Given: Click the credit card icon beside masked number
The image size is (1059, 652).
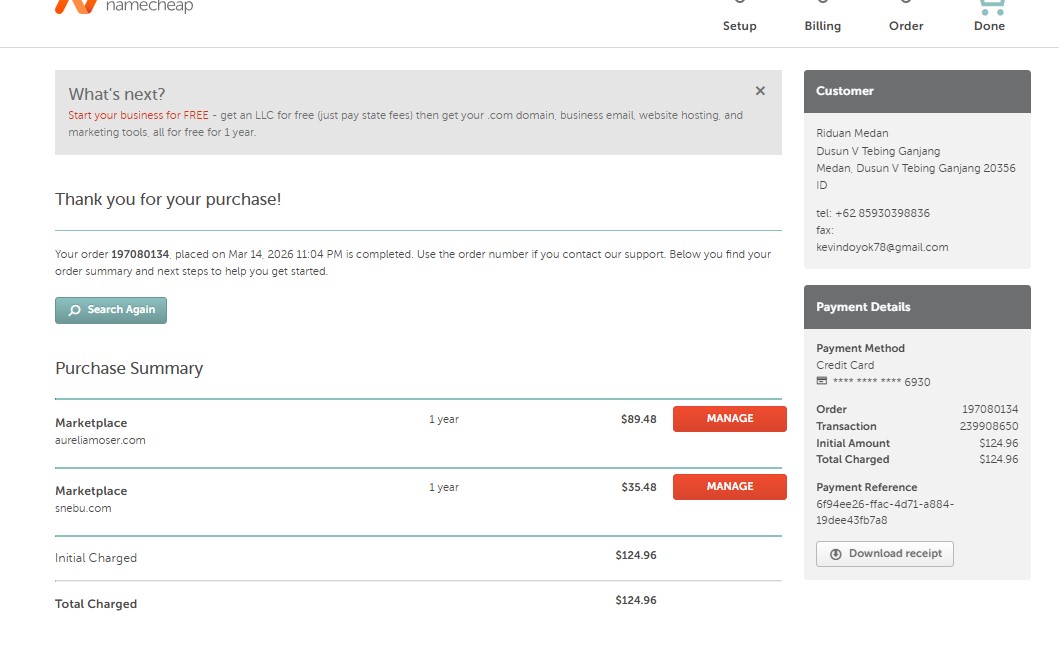Looking at the screenshot, I should pos(822,382).
